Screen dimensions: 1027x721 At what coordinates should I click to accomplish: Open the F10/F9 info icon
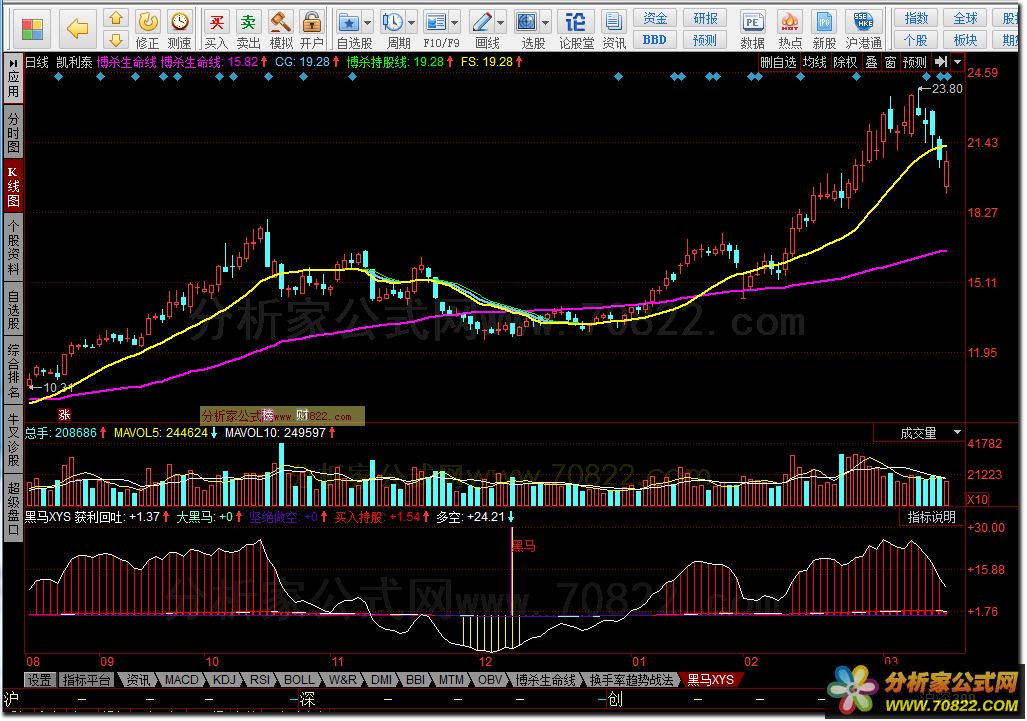pos(436,24)
